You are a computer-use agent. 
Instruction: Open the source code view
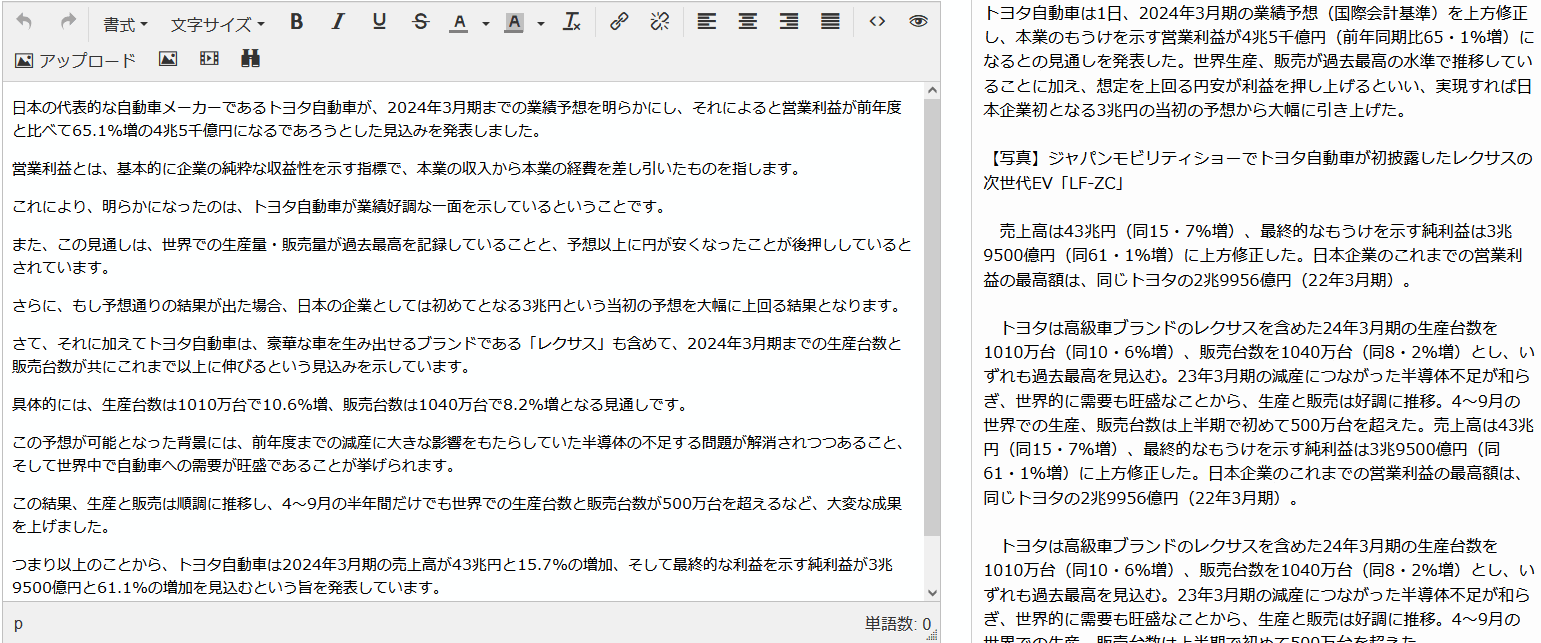(877, 22)
